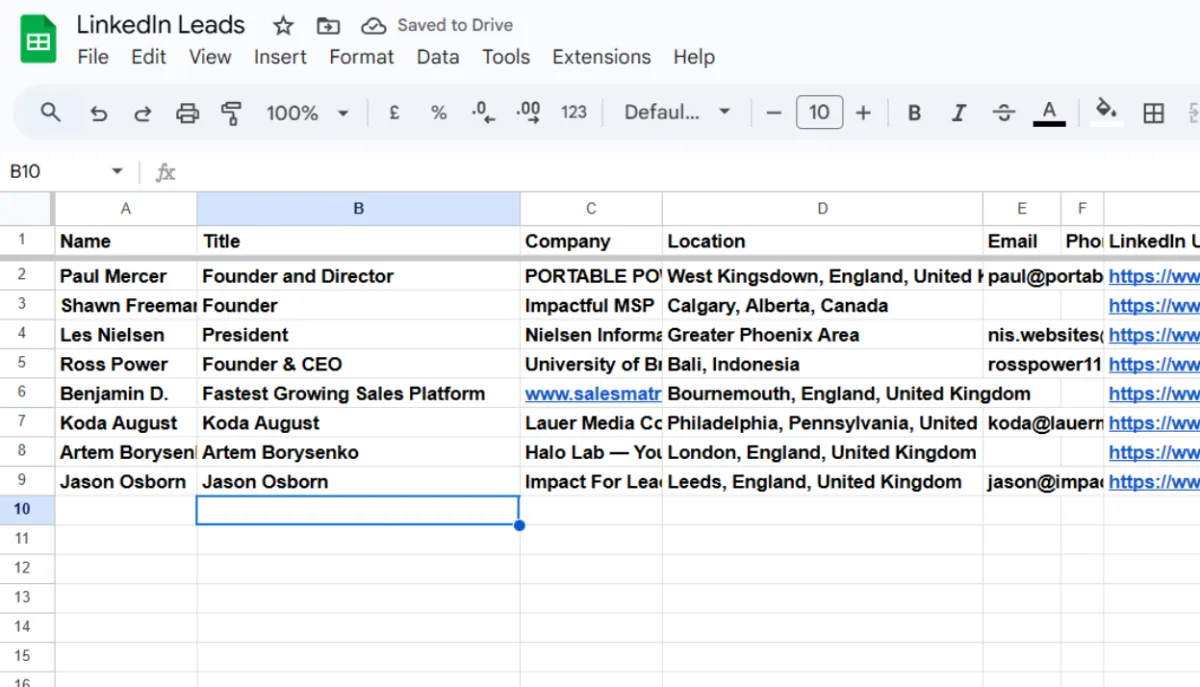Open the Format menu
1200x687 pixels.
(362, 57)
